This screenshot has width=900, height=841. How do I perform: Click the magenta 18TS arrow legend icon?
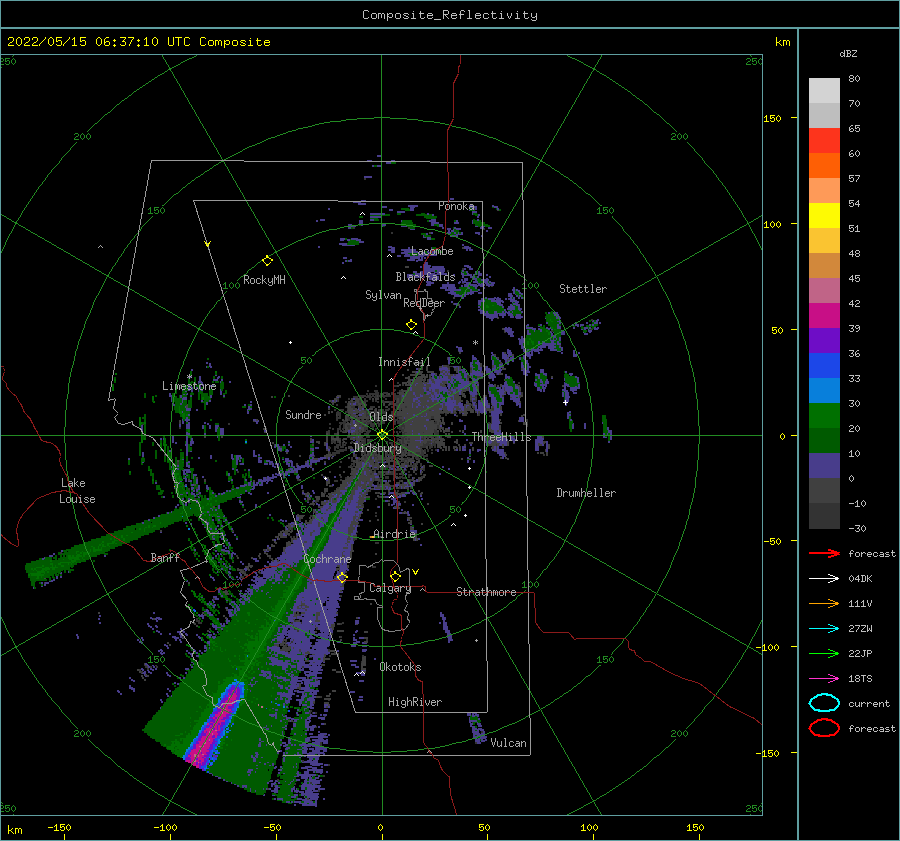824,679
